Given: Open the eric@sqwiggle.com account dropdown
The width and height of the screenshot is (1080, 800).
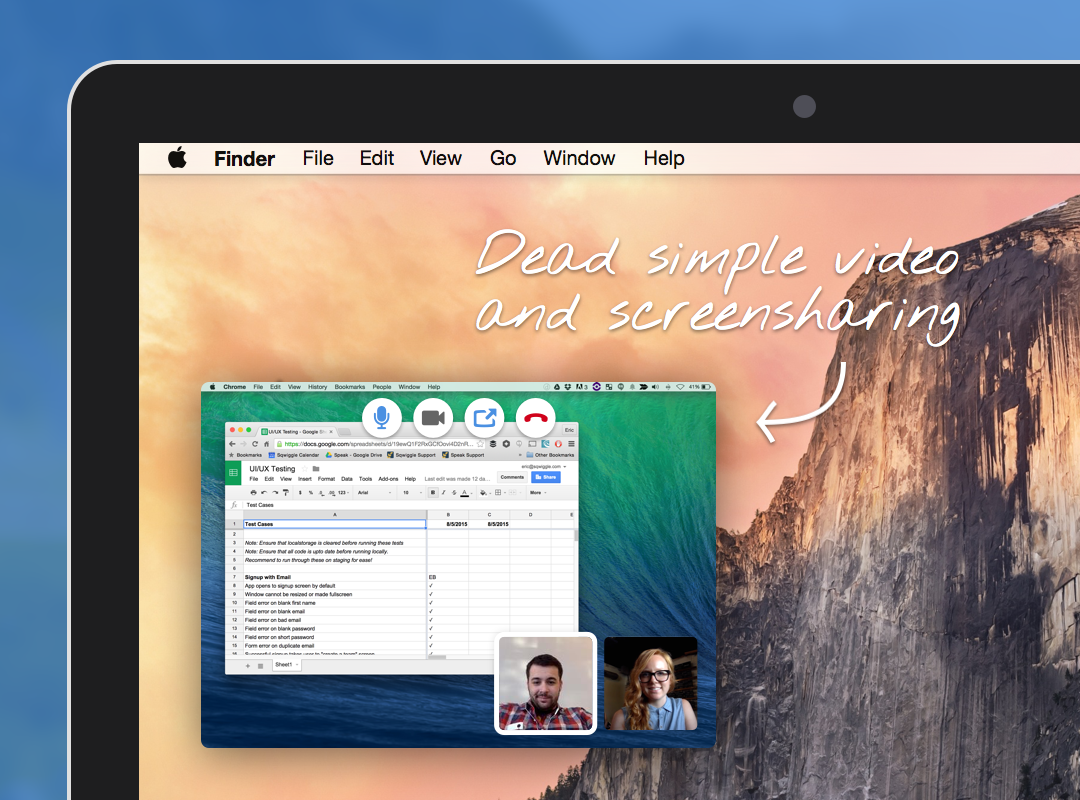Looking at the screenshot, I should [544, 466].
